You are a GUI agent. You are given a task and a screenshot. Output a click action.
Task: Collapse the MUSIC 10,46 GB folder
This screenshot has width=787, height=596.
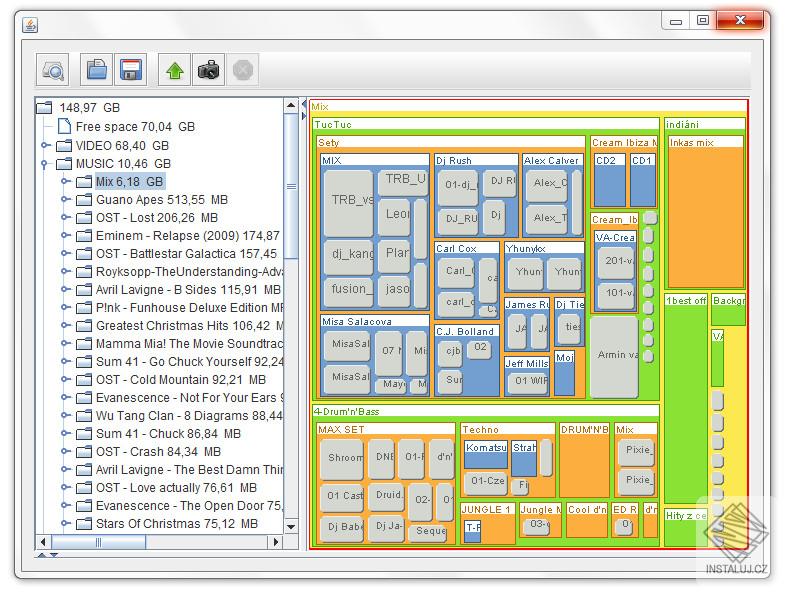pos(45,163)
